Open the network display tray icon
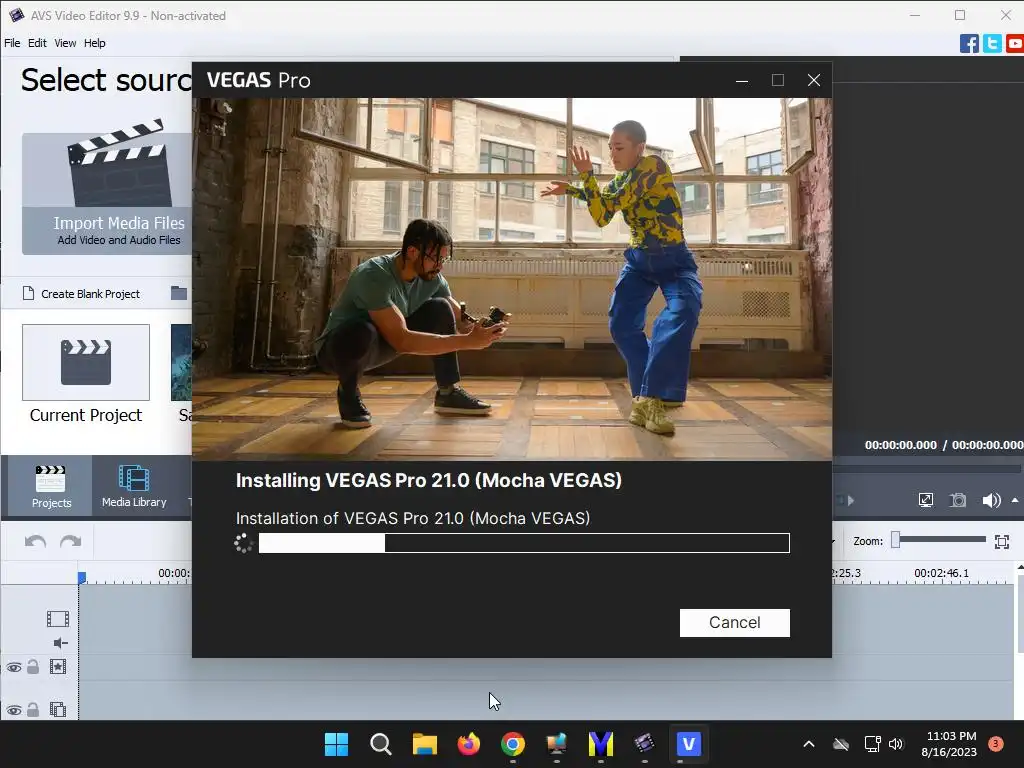 [x=872, y=744]
